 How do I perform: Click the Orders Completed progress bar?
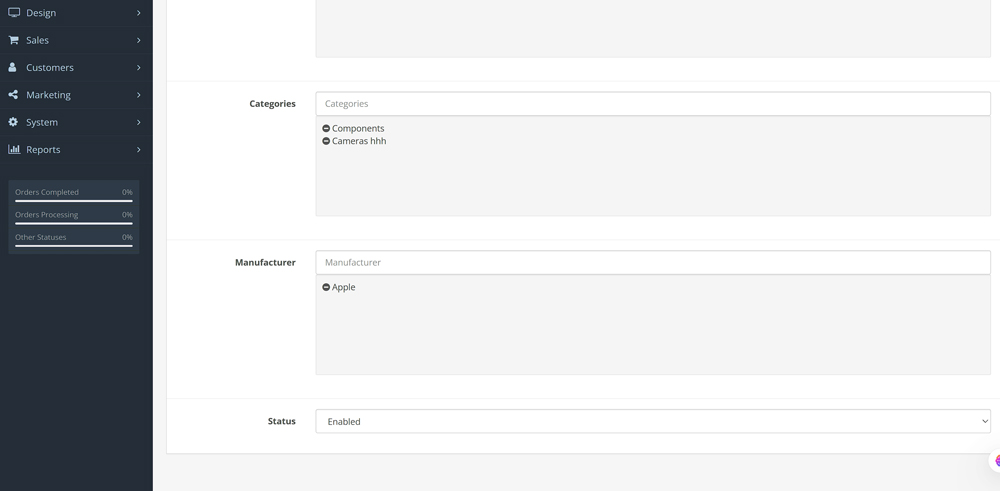(73, 201)
